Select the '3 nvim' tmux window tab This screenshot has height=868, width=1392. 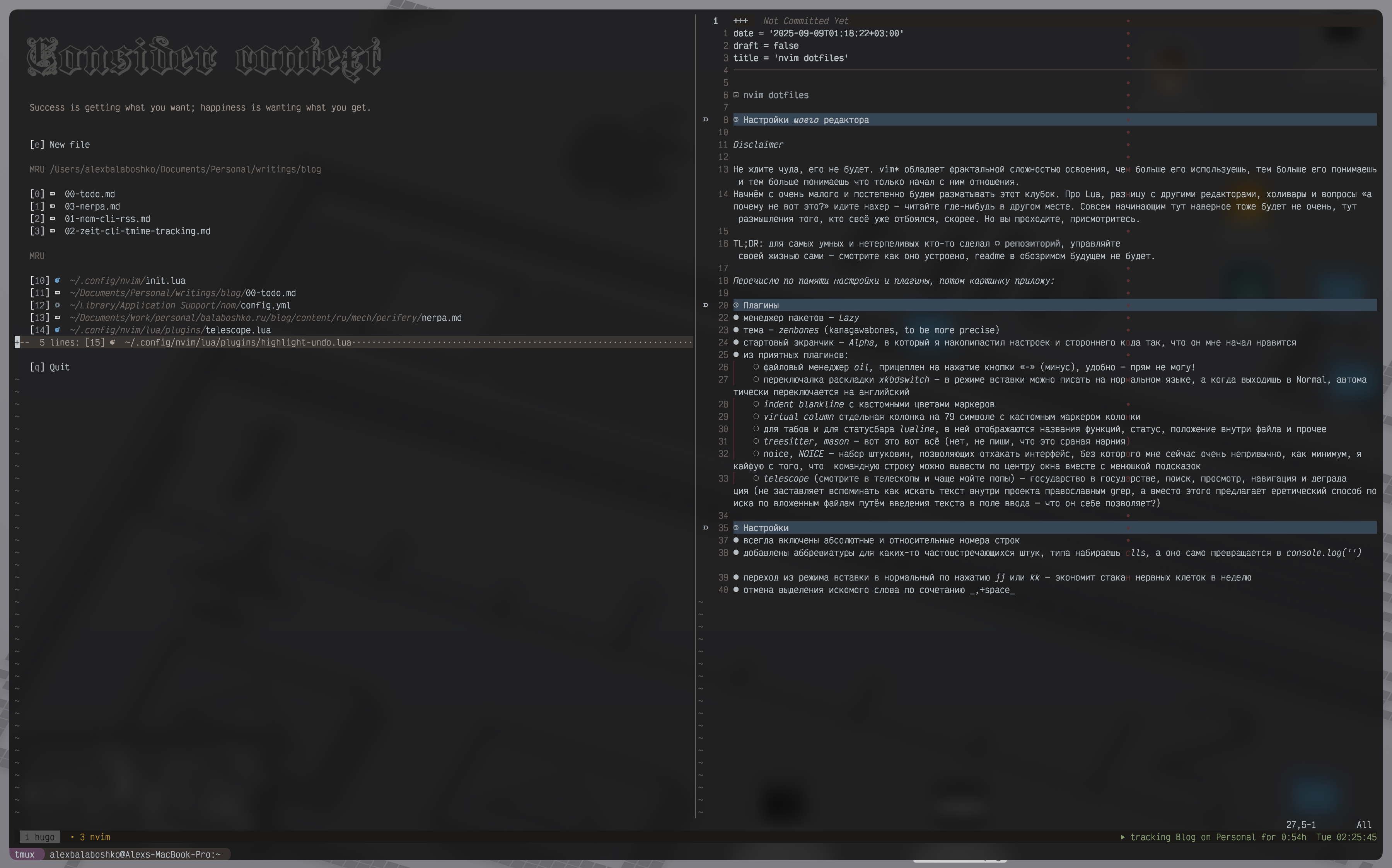click(94, 837)
